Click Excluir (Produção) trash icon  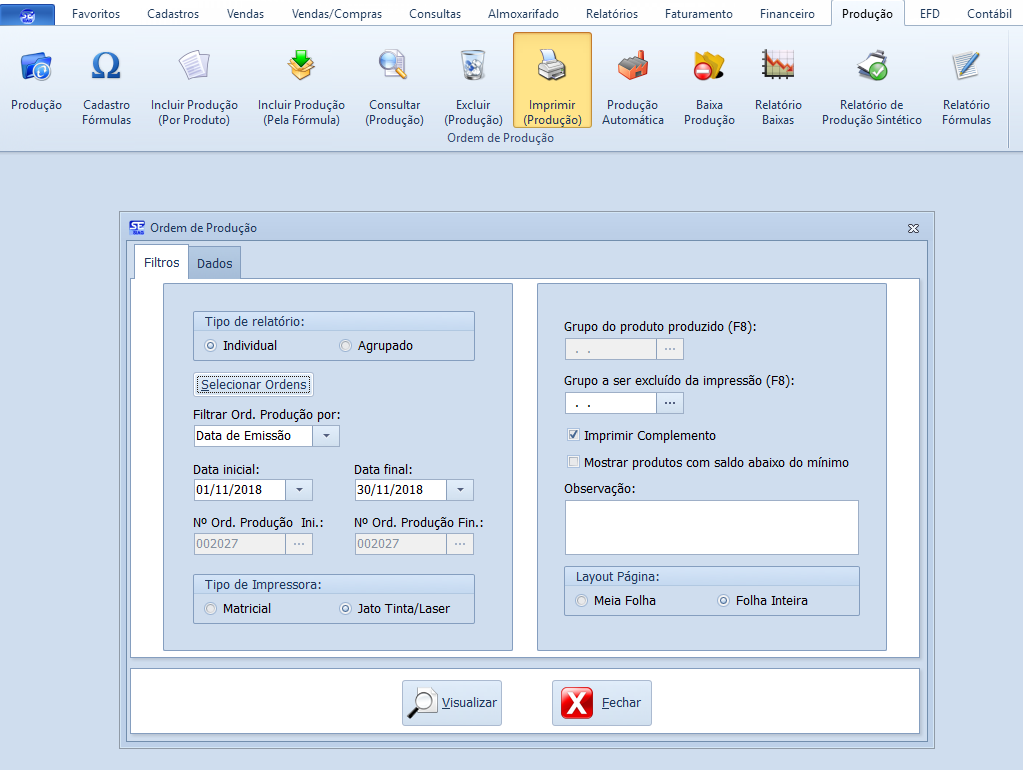point(472,67)
